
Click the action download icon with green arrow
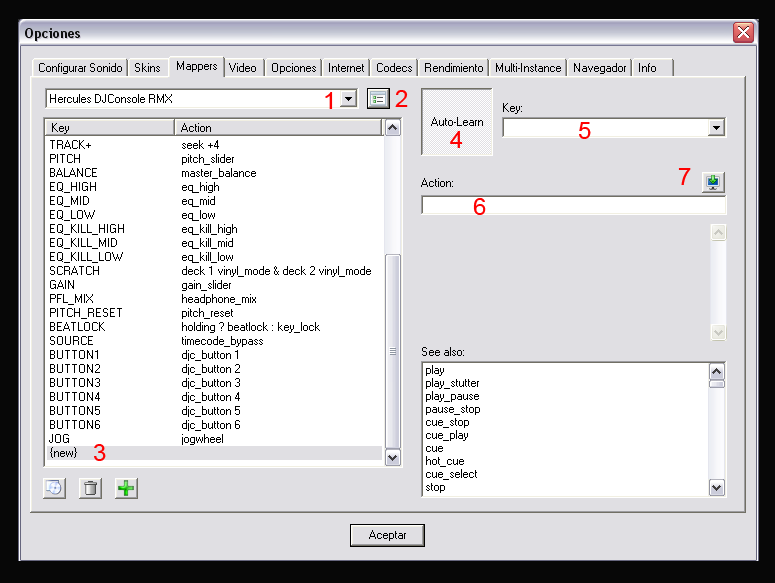coord(713,182)
